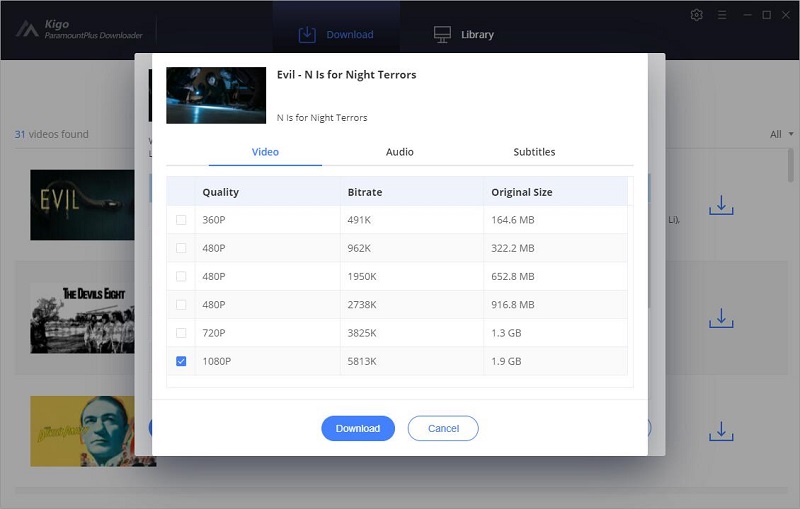The width and height of the screenshot is (800, 509).
Task: Select the Video tab in the dialog
Action: (265, 152)
